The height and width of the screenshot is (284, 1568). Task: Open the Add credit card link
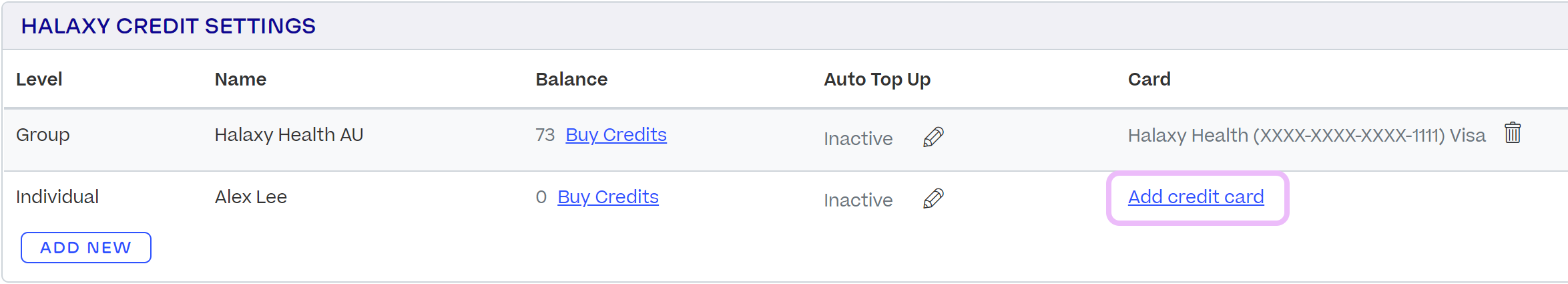(x=1196, y=197)
